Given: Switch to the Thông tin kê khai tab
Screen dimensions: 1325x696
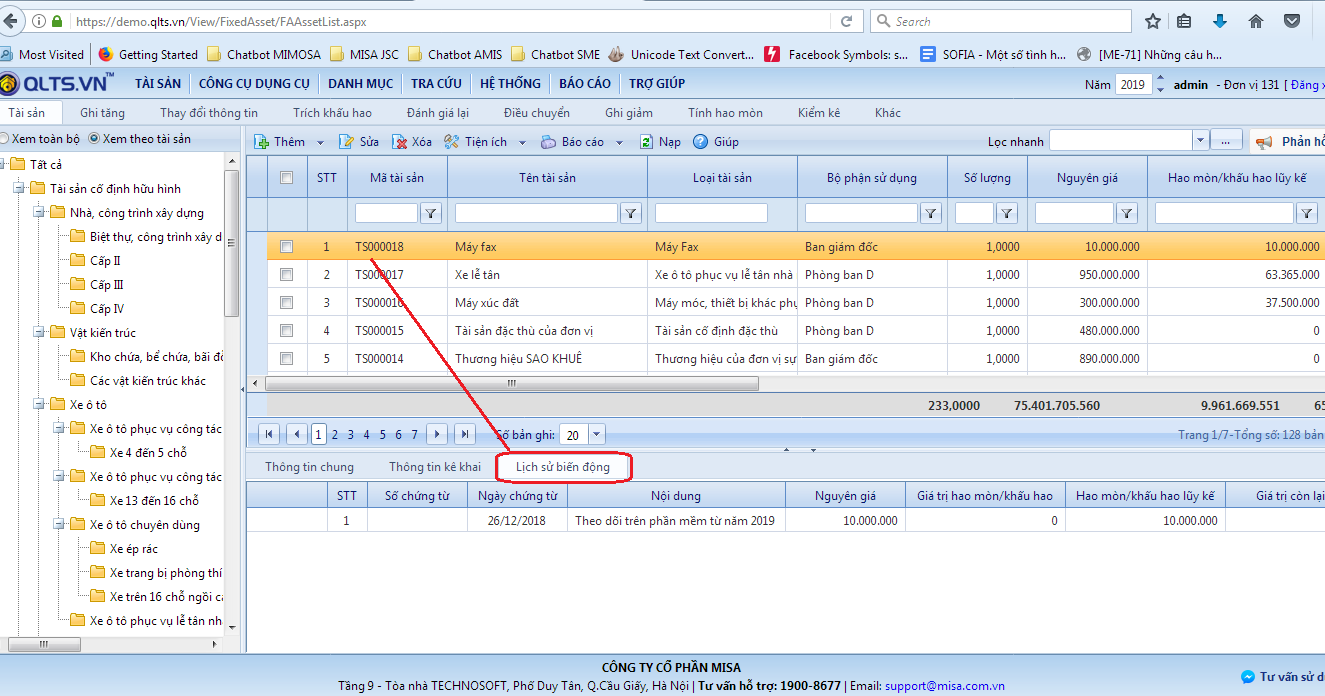Looking at the screenshot, I should pyautogui.click(x=435, y=467).
